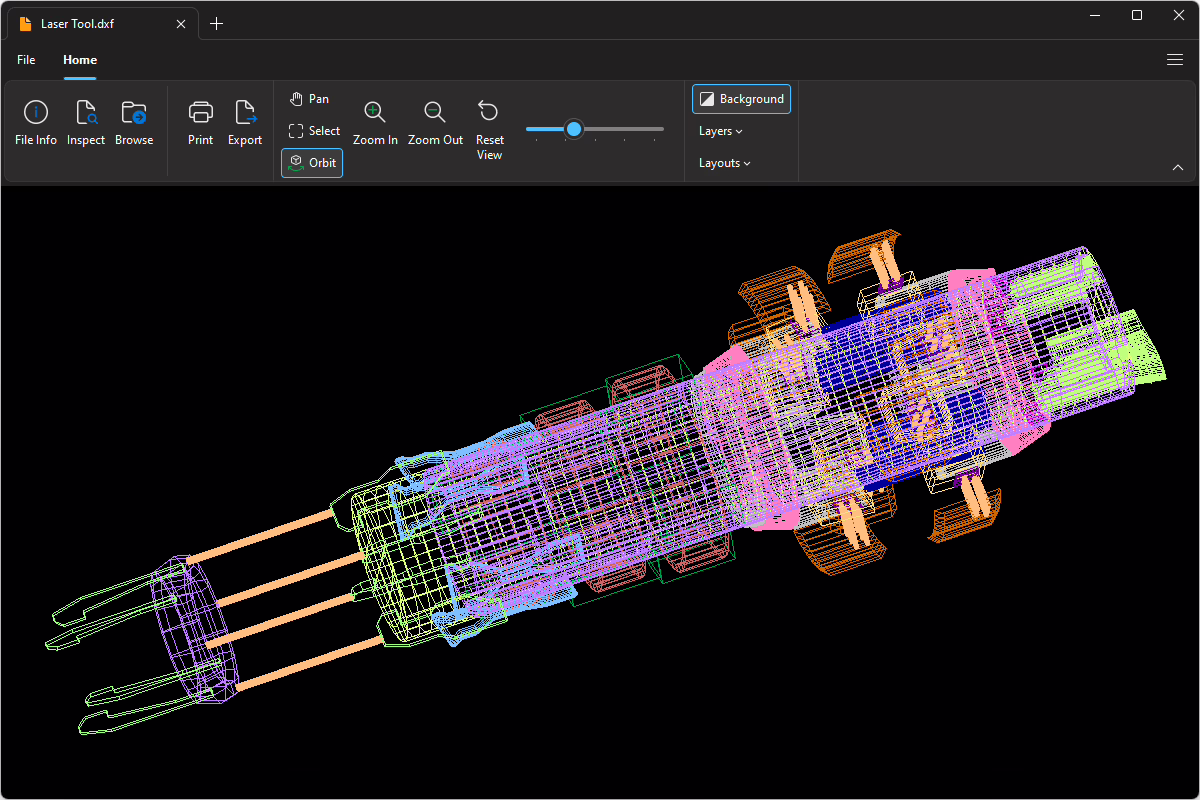This screenshot has height=800, width=1200.
Task: Expand the Layers dropdown
Action: click(720, 131)
